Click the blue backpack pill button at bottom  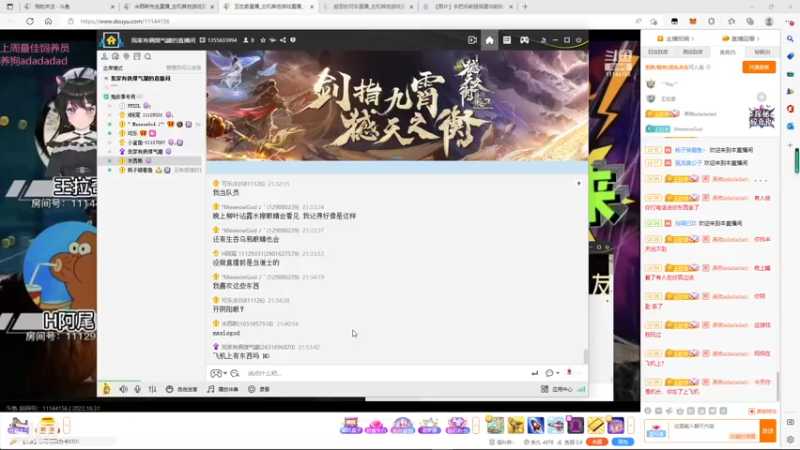[622, 442]
